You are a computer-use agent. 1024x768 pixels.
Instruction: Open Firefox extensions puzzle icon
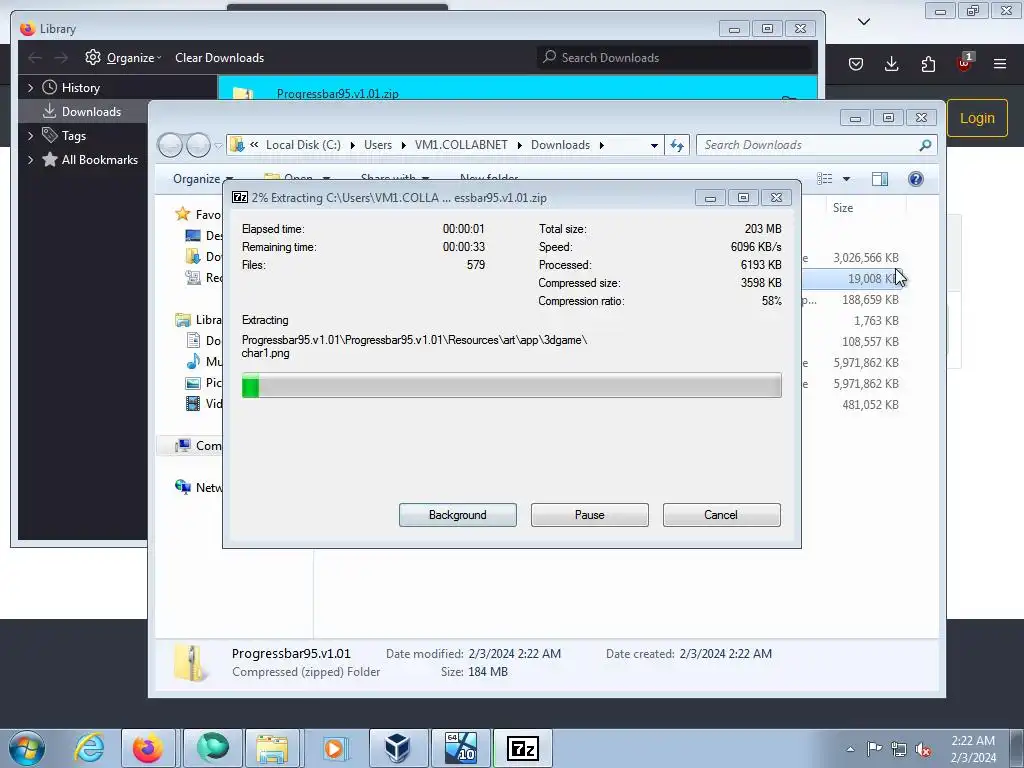928,64
